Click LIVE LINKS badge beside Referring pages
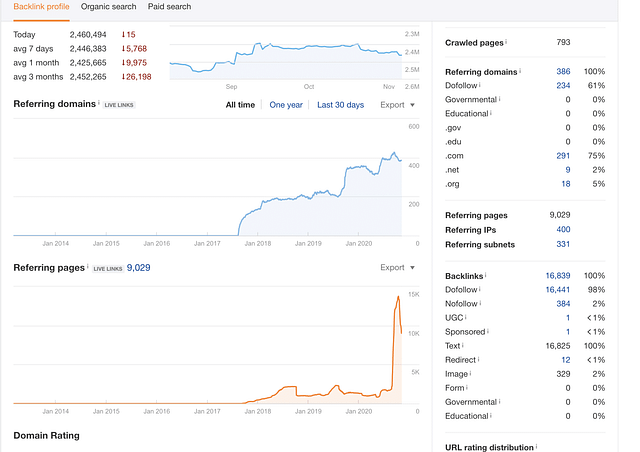The image size is (640, 452). click(108, 269)
